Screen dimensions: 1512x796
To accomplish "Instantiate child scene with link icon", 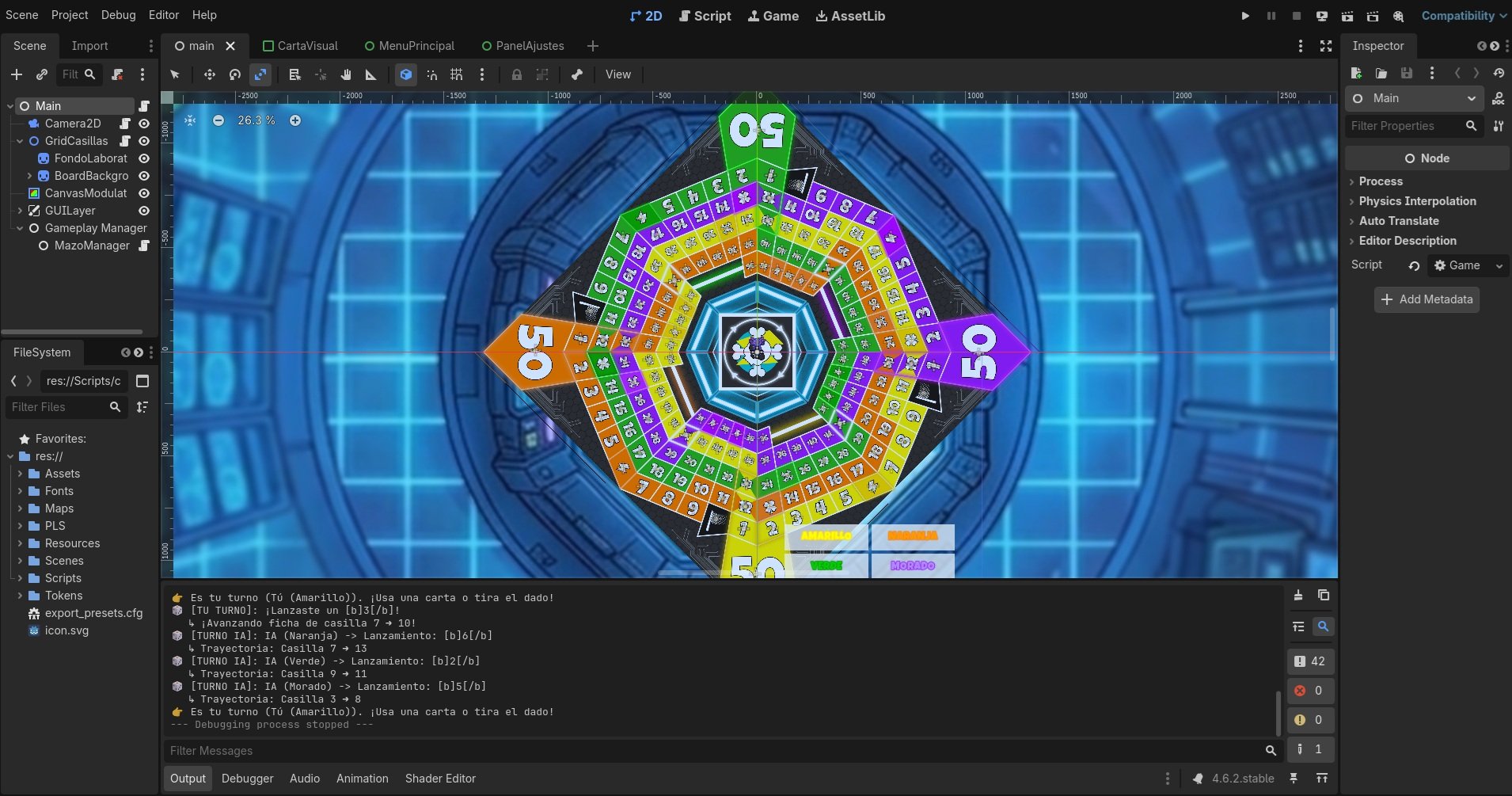I will [x=42, y=74].
